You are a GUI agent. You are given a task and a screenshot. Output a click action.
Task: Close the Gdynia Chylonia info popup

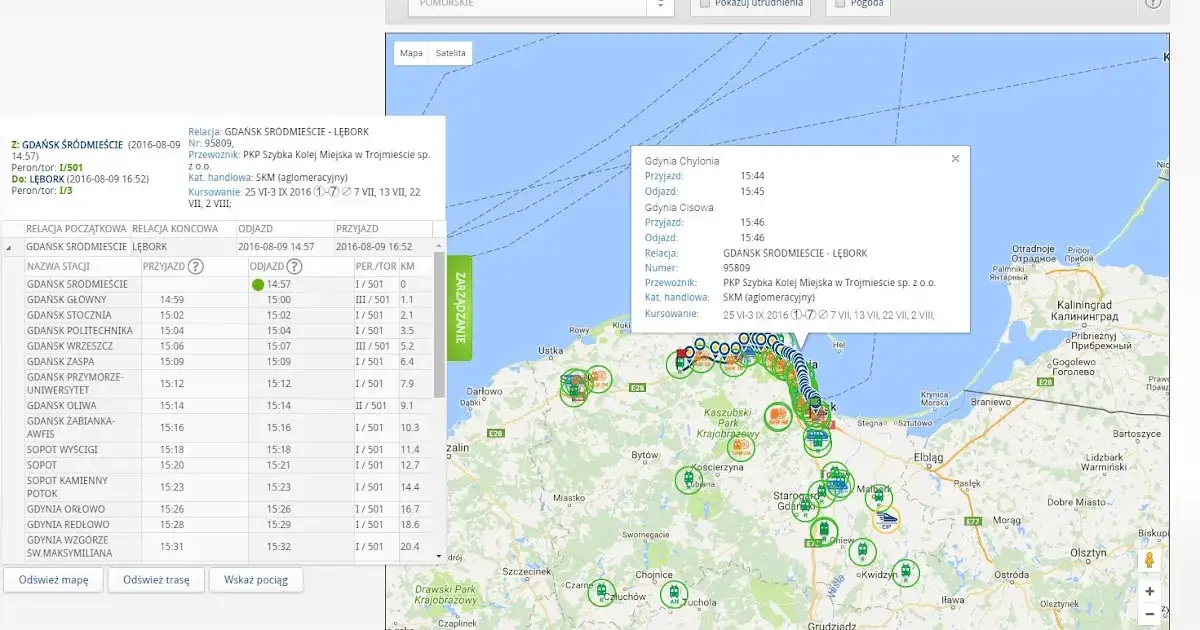point(955,158)
